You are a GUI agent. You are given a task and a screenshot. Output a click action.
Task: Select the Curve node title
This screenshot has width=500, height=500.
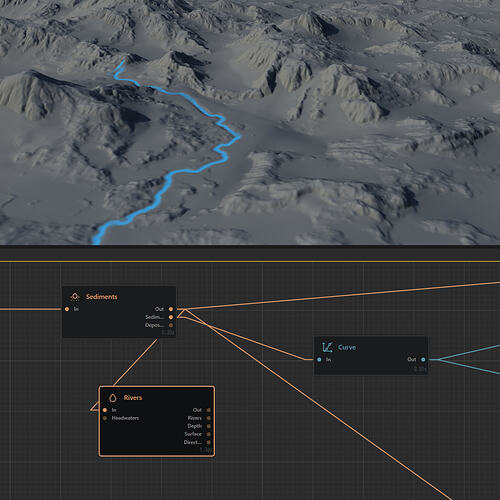click(x=347, y=347)
